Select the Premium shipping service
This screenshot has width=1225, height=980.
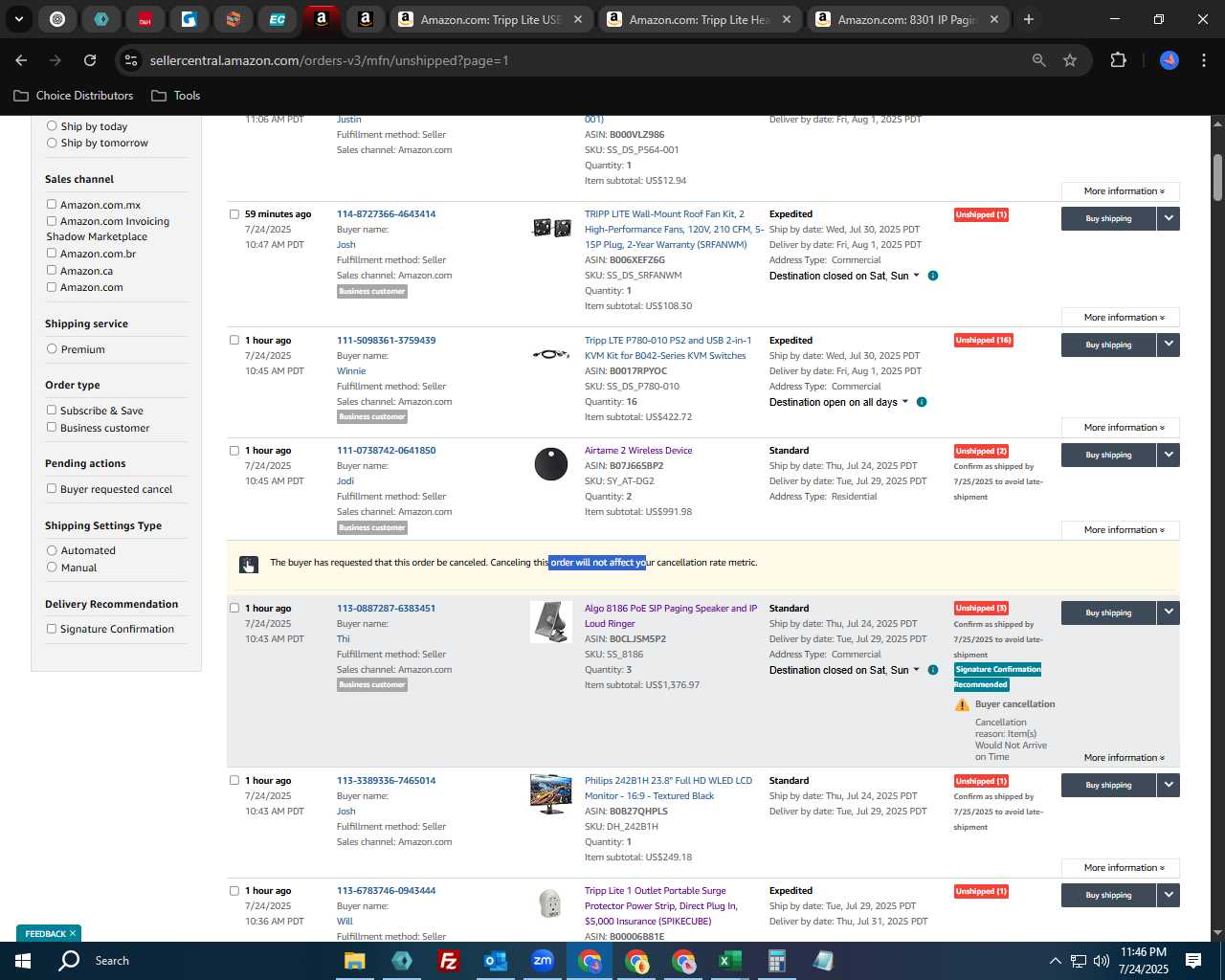(x=52, y=348)
